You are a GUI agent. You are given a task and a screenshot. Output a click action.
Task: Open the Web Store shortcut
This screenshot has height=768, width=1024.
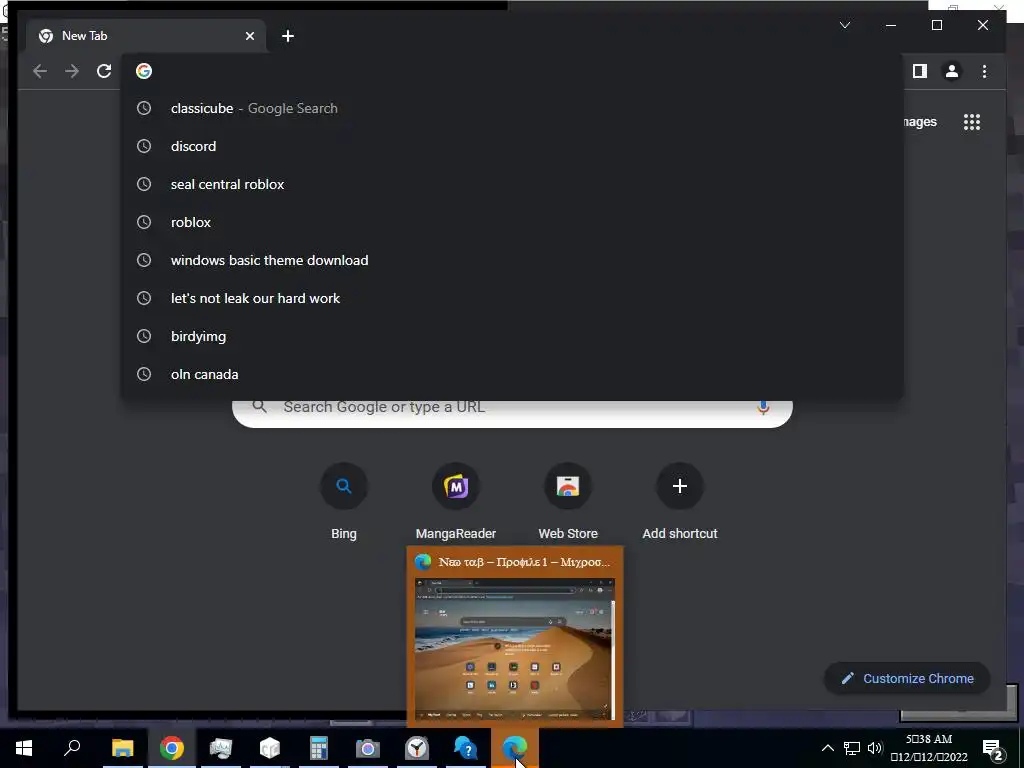click(x=568, y=502)
